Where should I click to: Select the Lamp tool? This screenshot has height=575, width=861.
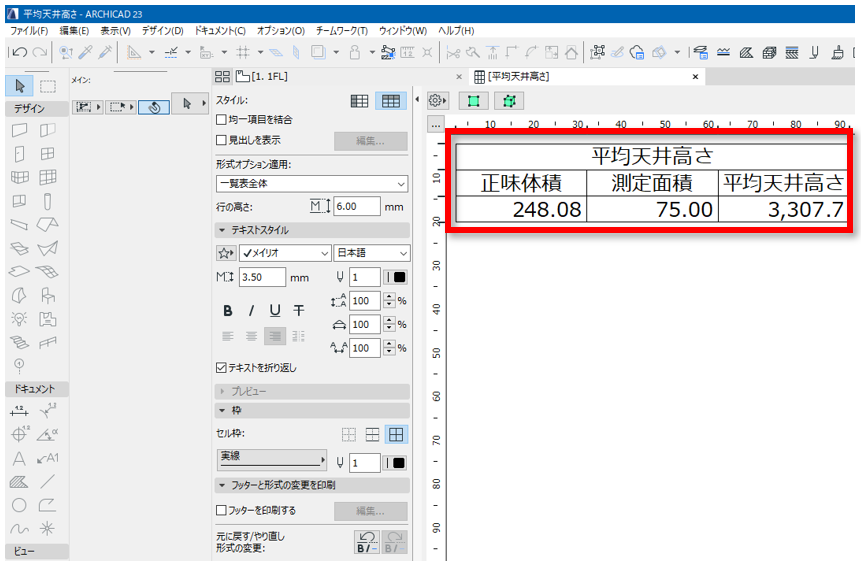click(19, 319)
